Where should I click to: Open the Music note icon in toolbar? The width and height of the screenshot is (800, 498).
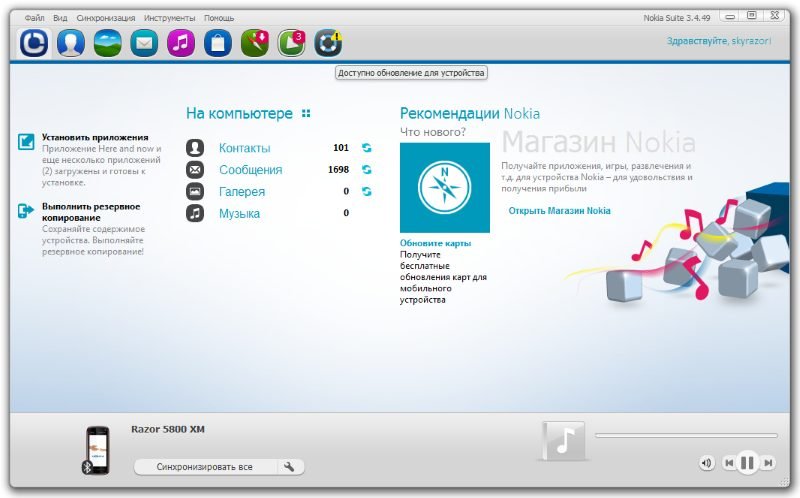pos(181,43)
